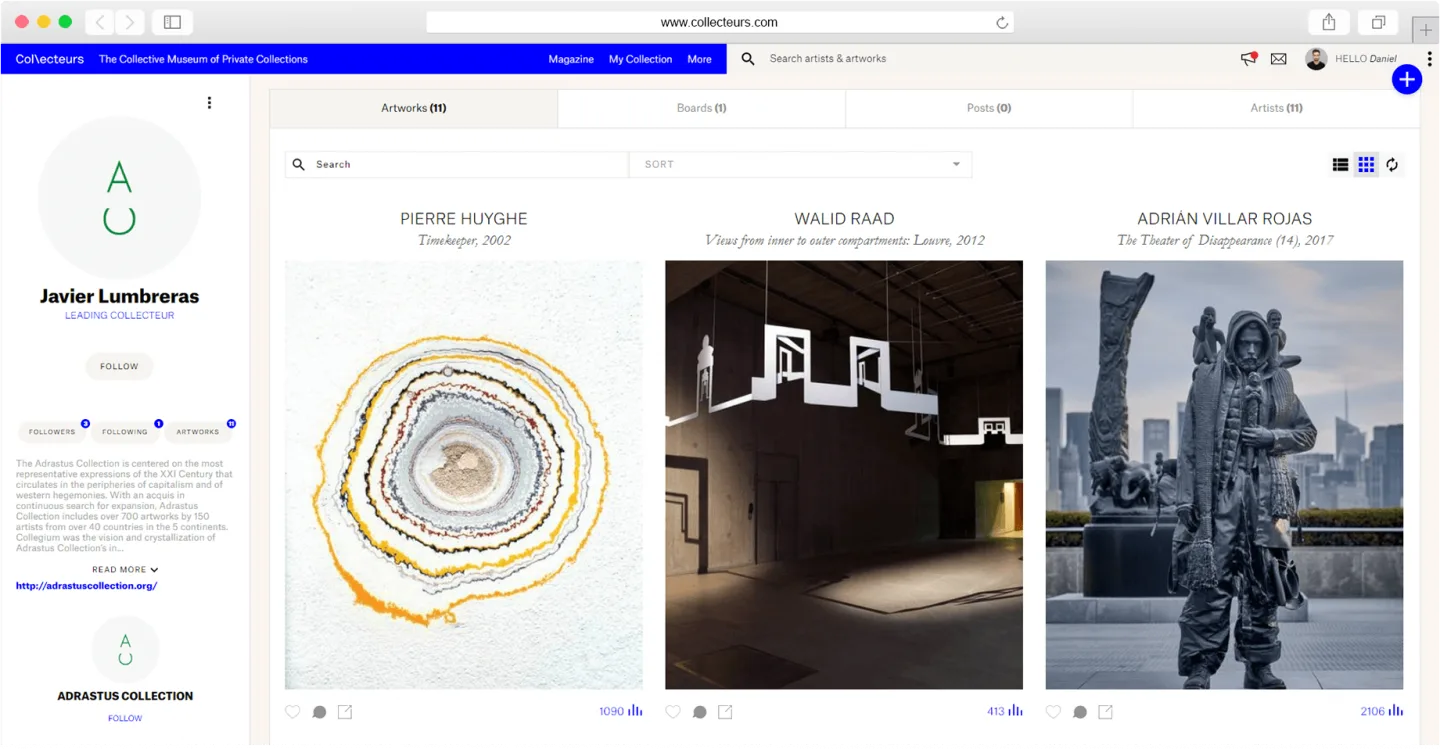This screenshot has height=749, width=1440.
Task: Click the magnifier icon in header search
Action: [x=748, y=59]
